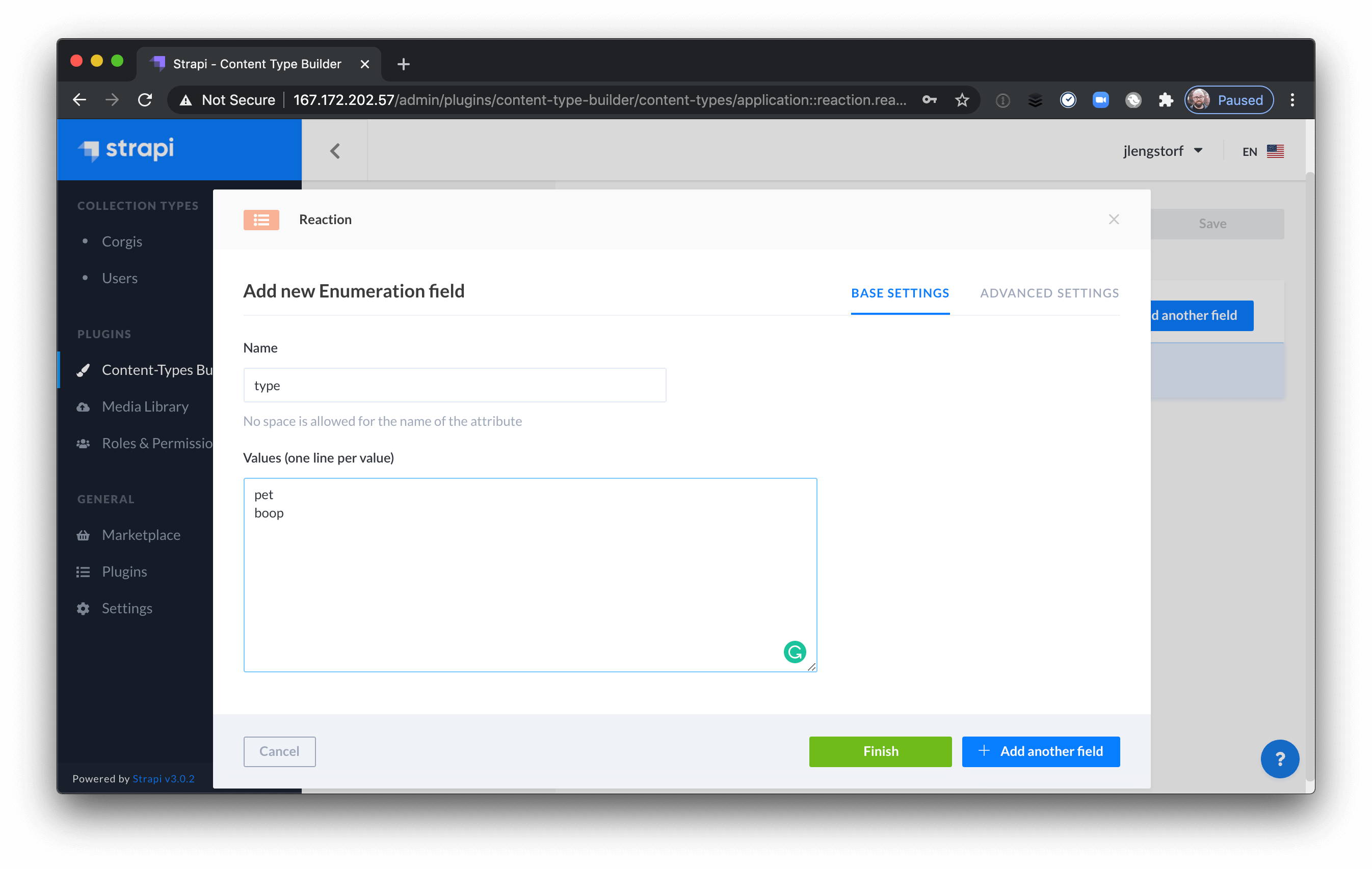The width and height of the screenshot is (1372, 869).
Task: Click inside the Values text area field
Action: (x=530, y=574)
